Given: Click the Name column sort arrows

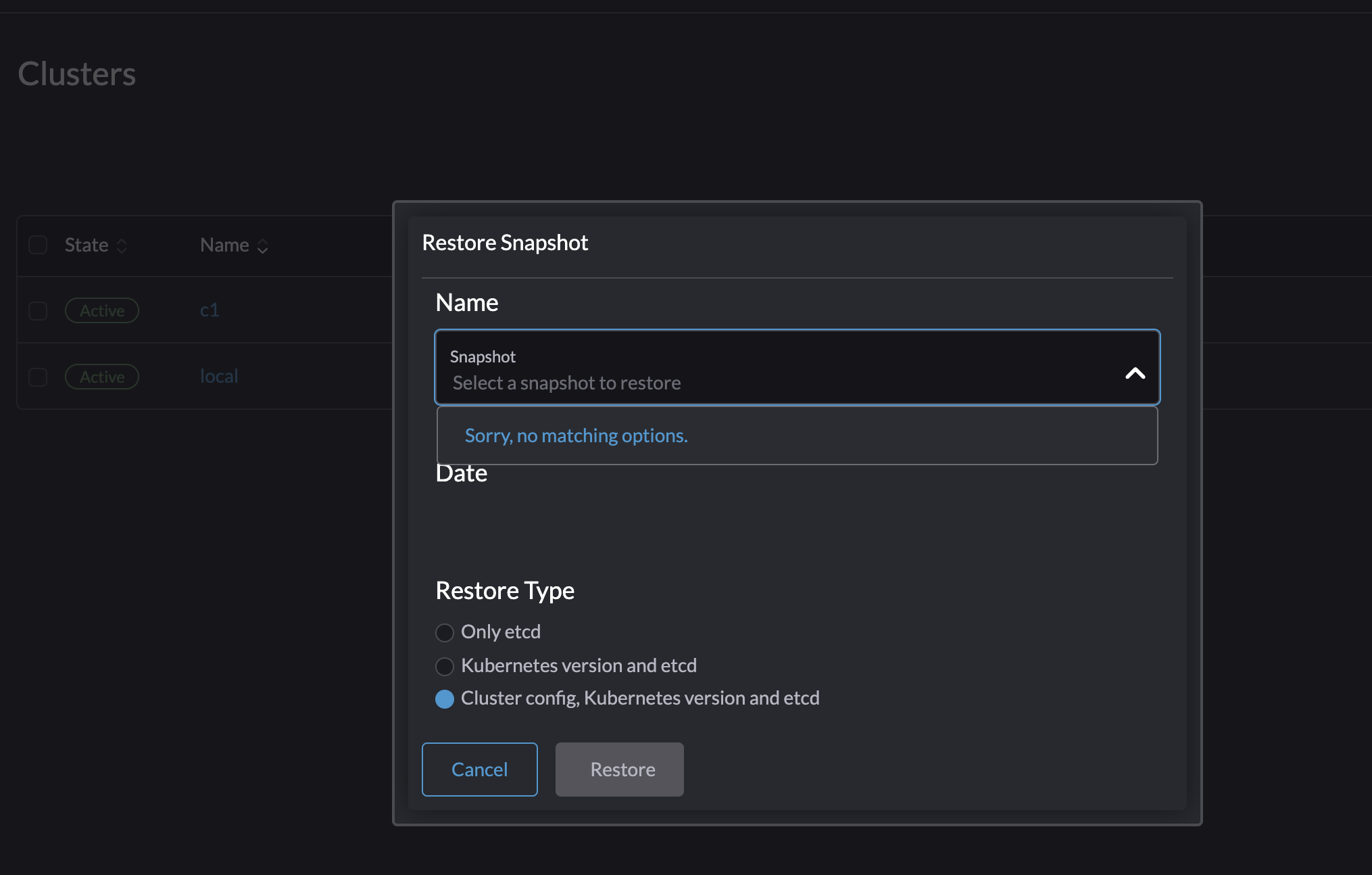Looking at the screenshot, I should coord(263,246).
